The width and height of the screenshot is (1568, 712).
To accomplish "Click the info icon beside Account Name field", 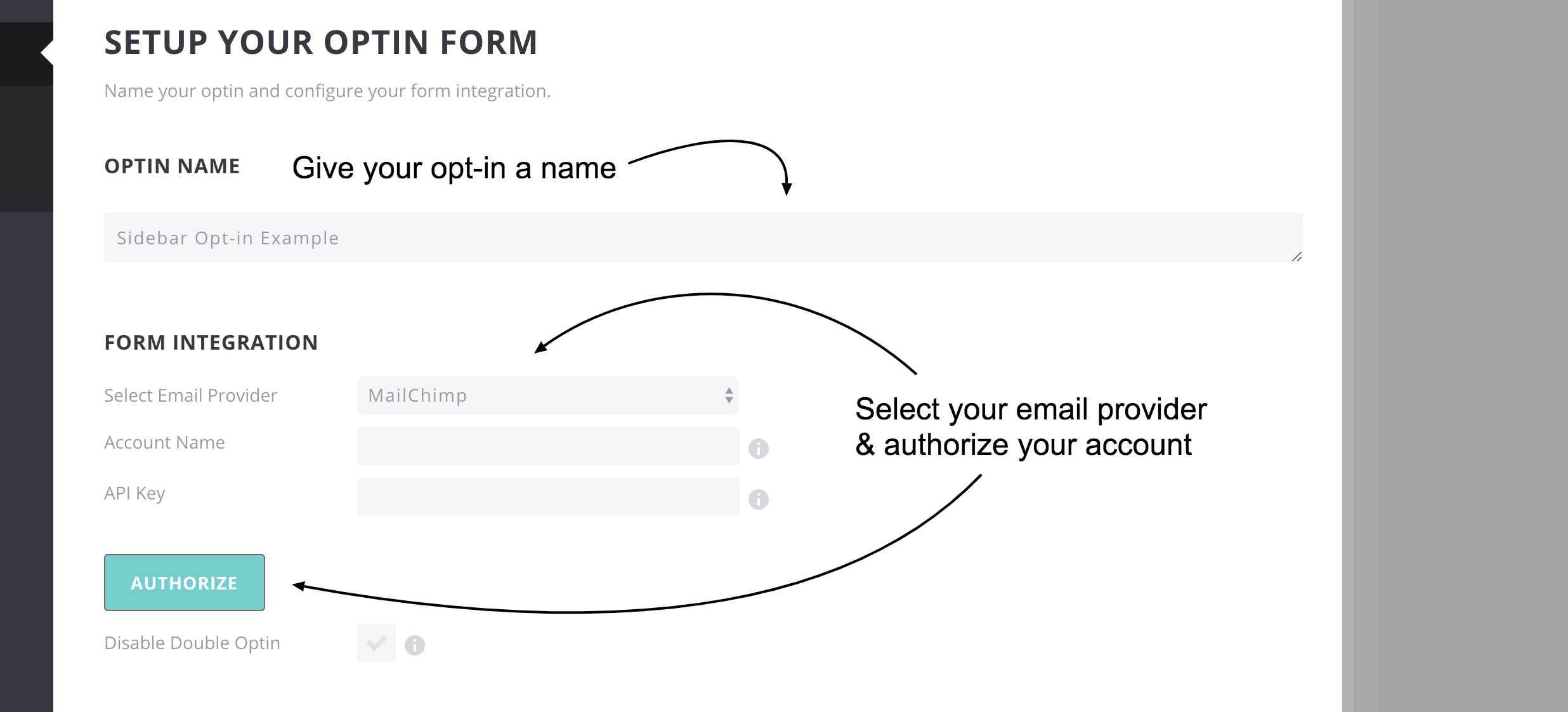I will click(x=759, y=449).
